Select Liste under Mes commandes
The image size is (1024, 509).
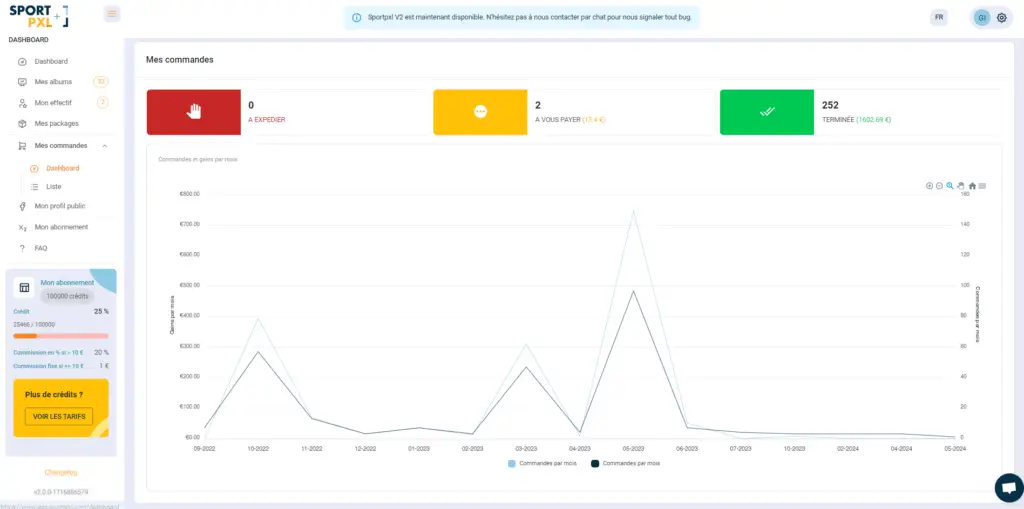tap(54, 187)
